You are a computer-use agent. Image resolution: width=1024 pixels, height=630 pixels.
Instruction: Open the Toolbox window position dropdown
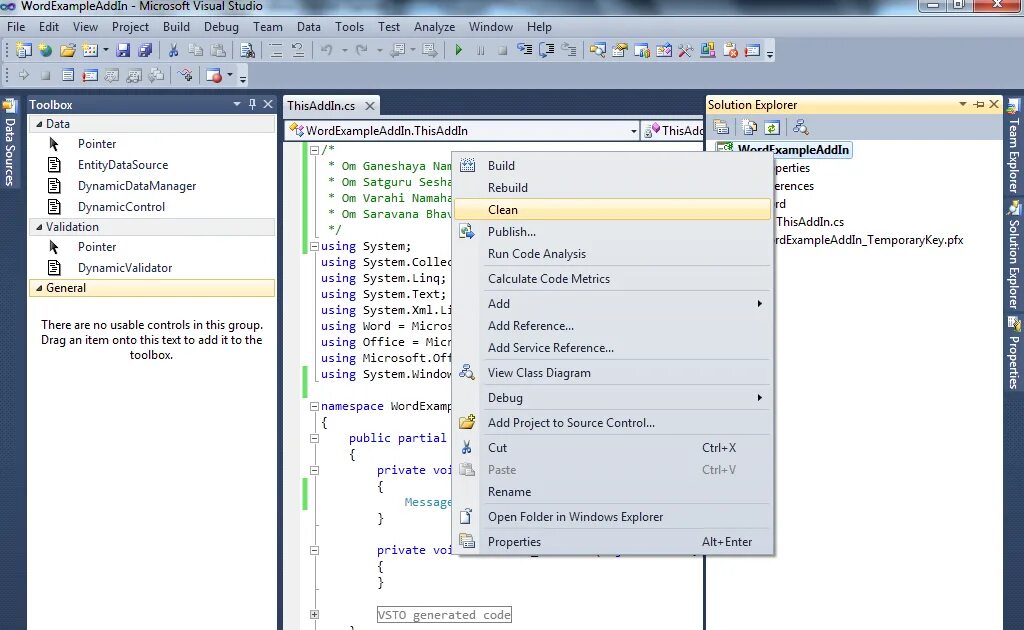pyautogui.click(x=237, y=104)
